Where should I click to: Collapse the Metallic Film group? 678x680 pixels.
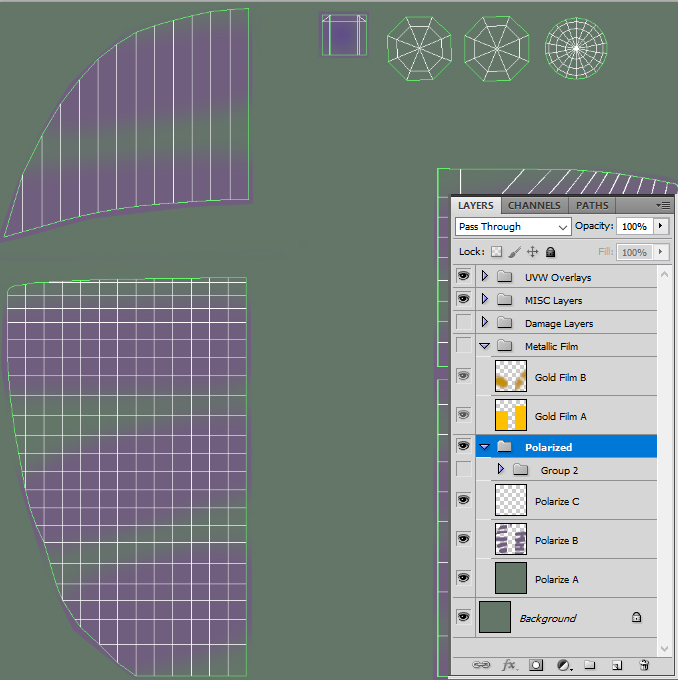pyautogui.click(x=485, y=346)
